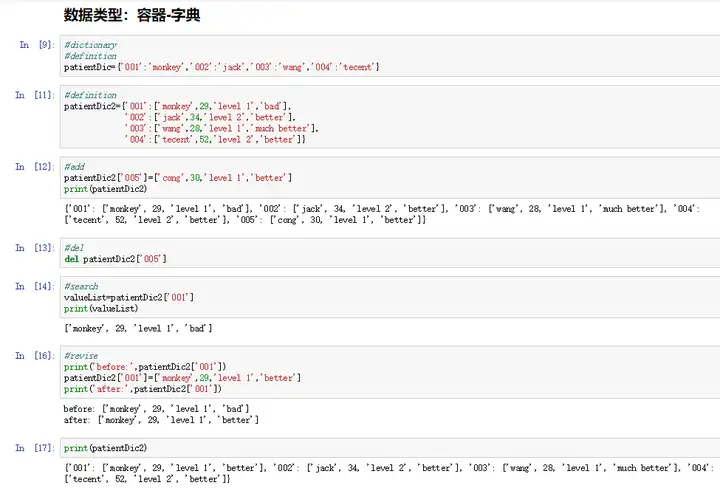Click the print(valueList) line
The width and height of the screenshot is (720, 488).
click(x=101, y=309)
